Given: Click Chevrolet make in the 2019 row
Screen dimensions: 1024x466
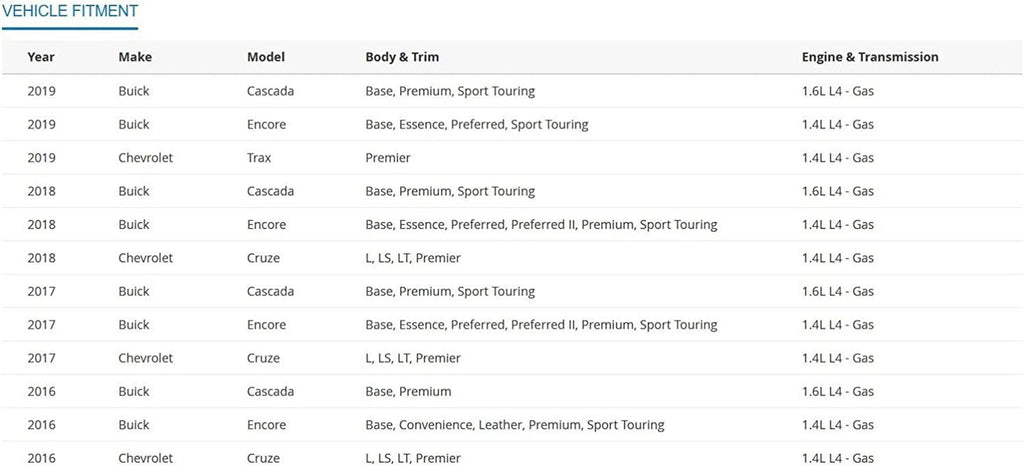Looking at the screenshot, I should click(145, 158).
